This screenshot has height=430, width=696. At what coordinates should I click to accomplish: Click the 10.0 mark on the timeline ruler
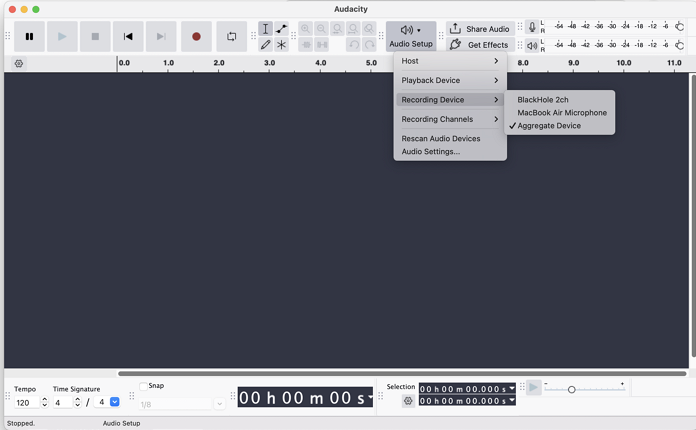(x=624, y=63)
